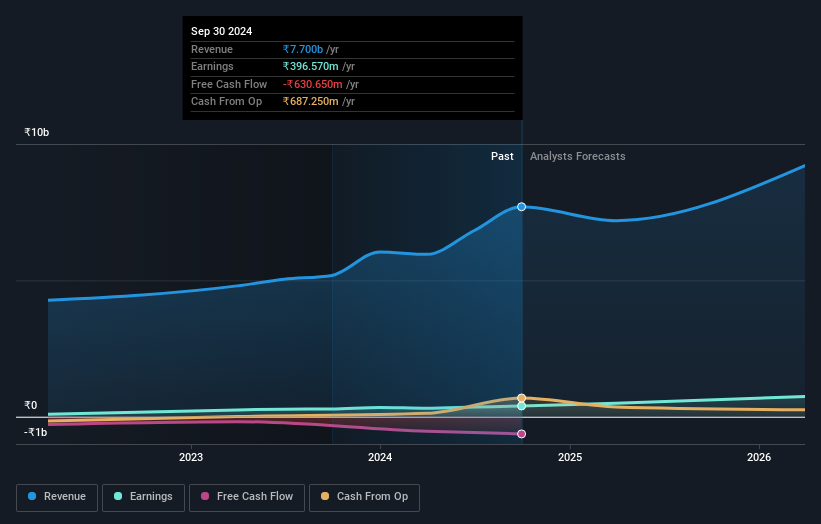This screenshot has height=524, width=821.
Task: Select the 2026 x-axis label
Action: point(759,457)
